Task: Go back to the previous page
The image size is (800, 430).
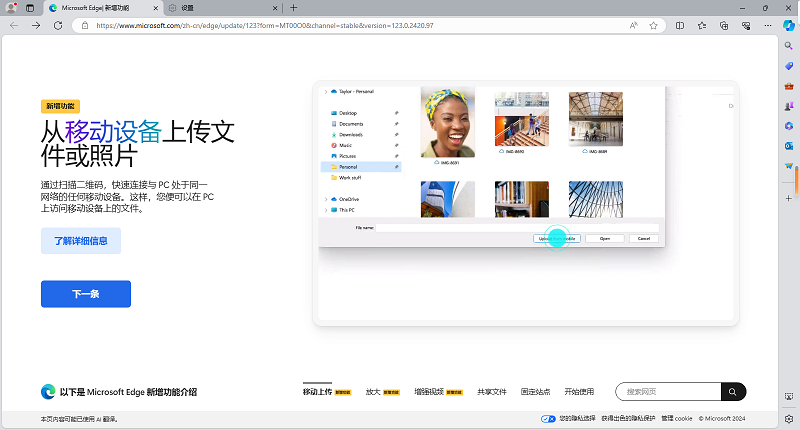Action: [x=14, y=26]
